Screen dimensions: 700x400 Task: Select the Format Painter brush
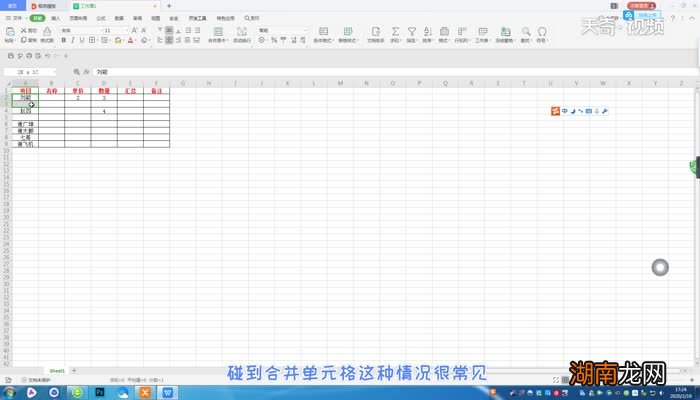tap(47, 34)
